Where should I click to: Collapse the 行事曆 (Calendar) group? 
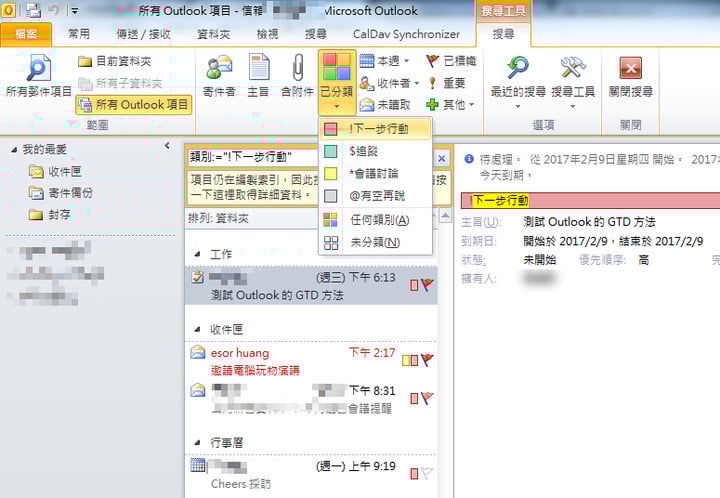[197, 442]
